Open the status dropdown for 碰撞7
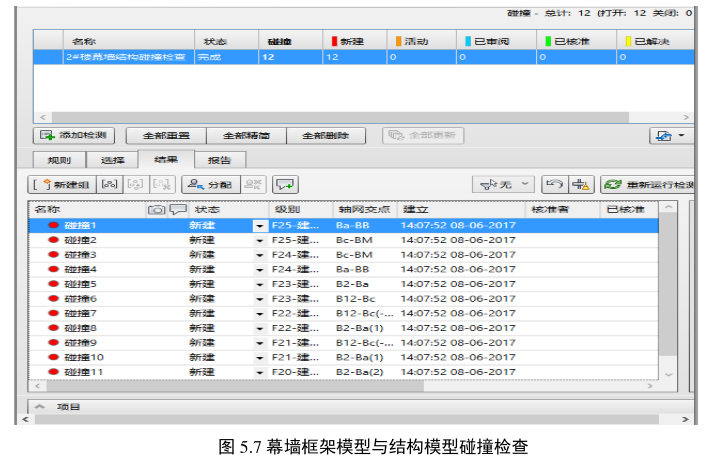723x463 pixels. tap(260, 314)
